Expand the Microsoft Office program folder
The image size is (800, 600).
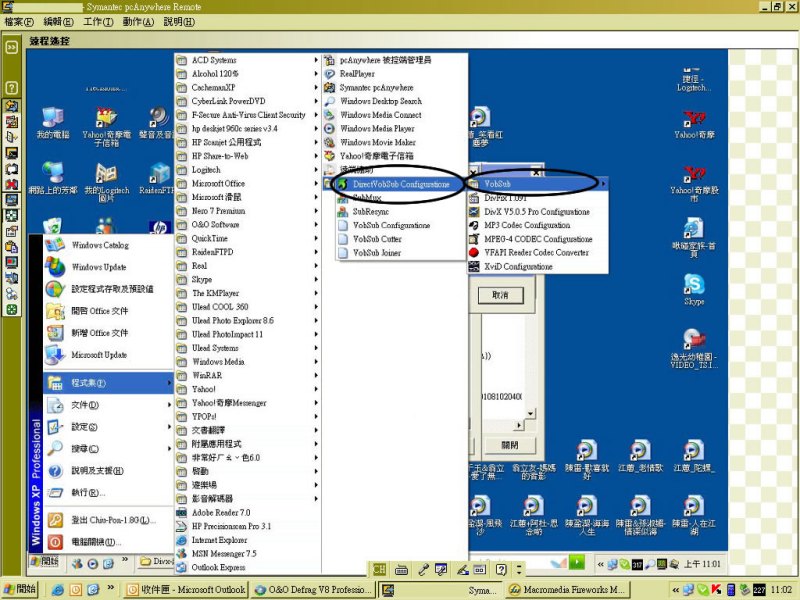[218, 184]
